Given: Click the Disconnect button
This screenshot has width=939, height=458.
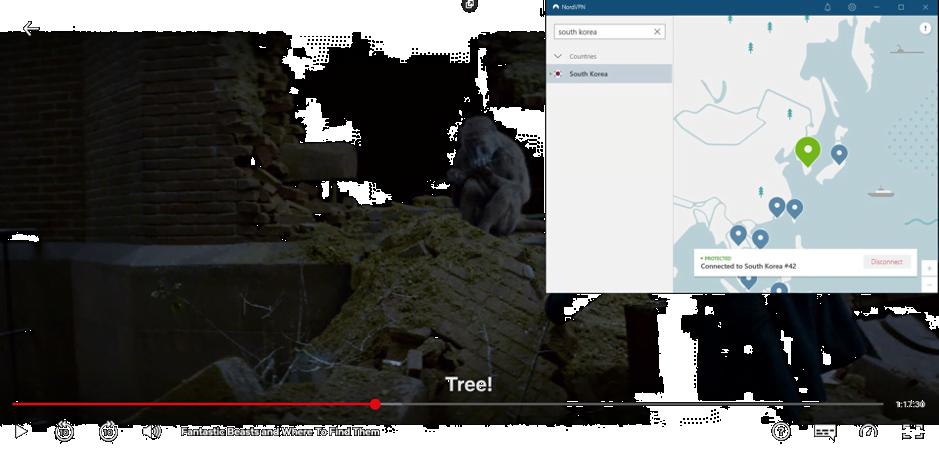Looking at the screenshot, I should click(x=886, y=262).
